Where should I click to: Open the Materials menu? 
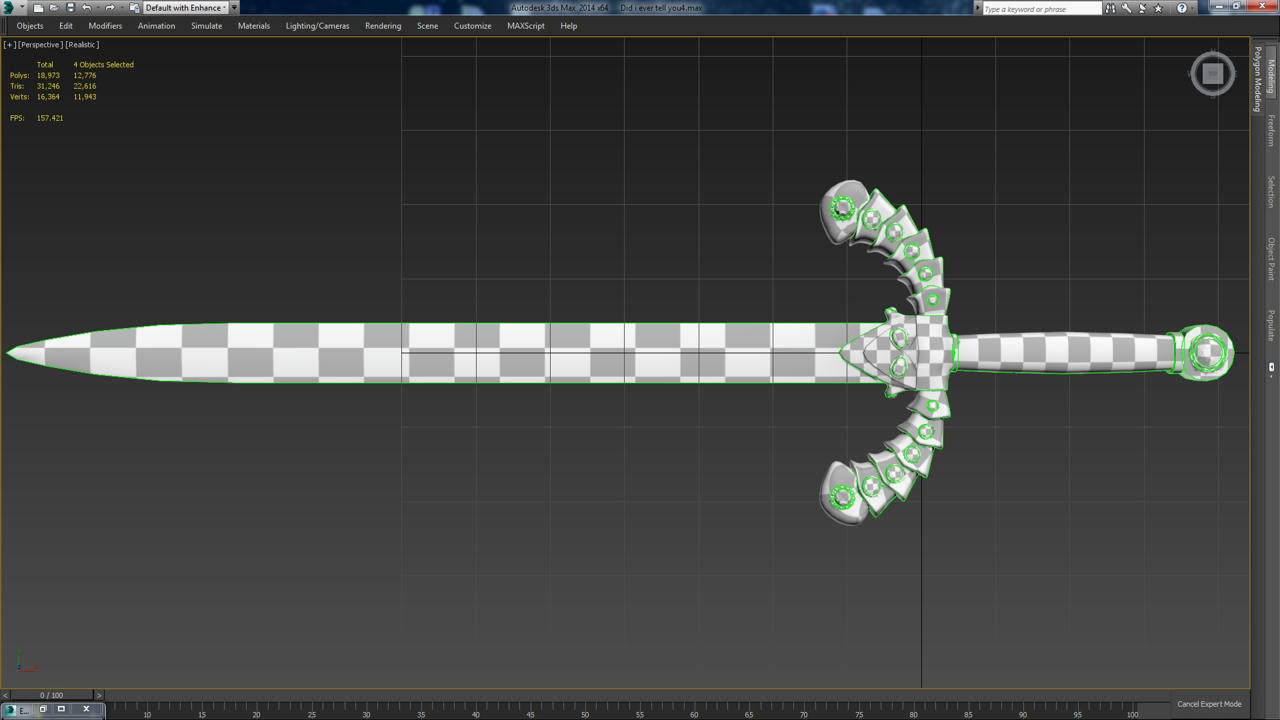[254, 26]
